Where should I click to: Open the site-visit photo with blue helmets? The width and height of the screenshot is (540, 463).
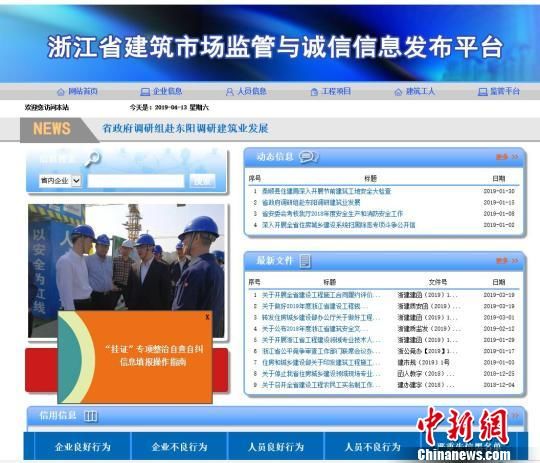coord(126,258)
